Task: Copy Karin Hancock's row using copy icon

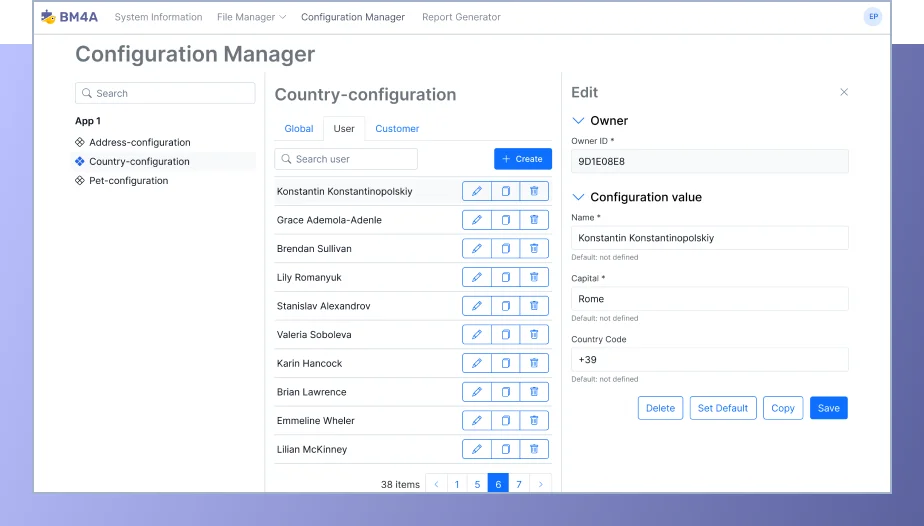Action: 505,363
